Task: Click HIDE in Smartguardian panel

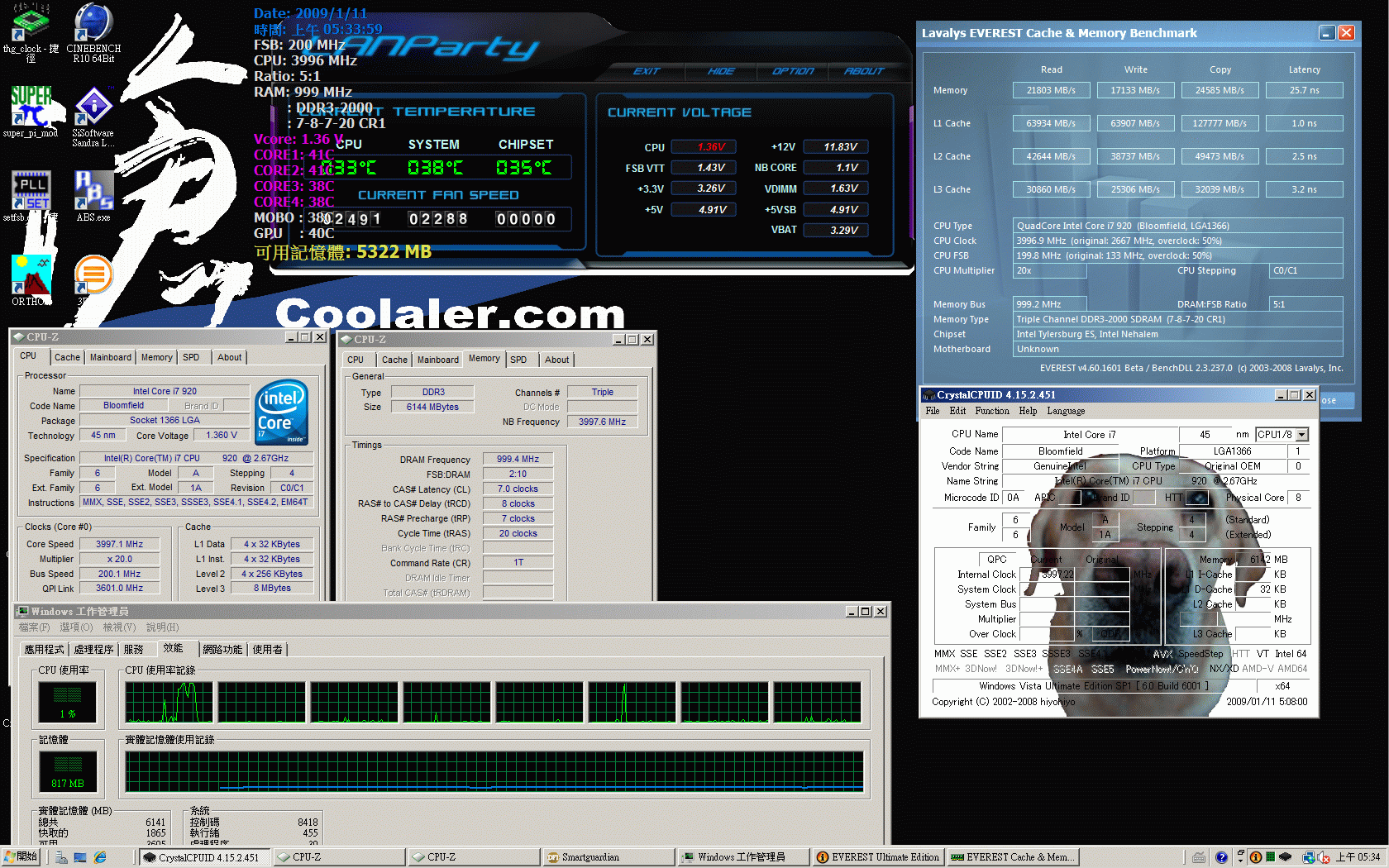Action: coord(721,71)
